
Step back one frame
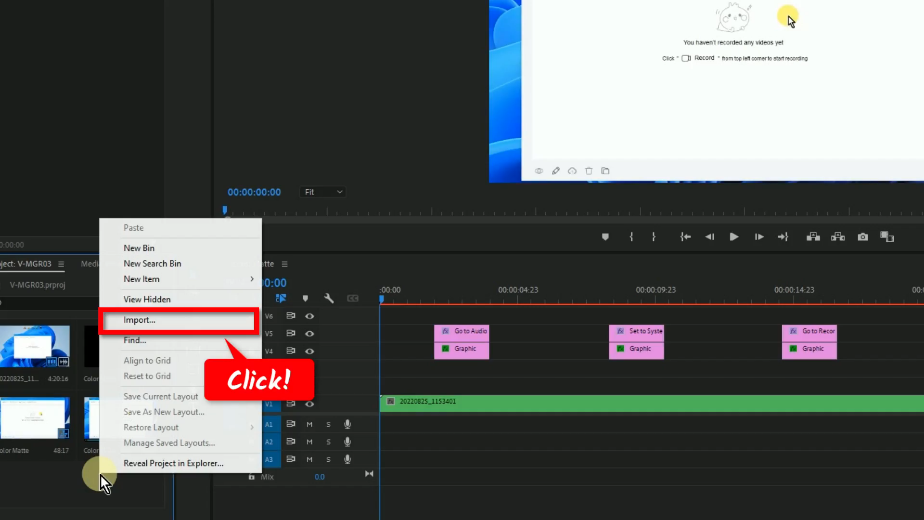tap(710, 237)
